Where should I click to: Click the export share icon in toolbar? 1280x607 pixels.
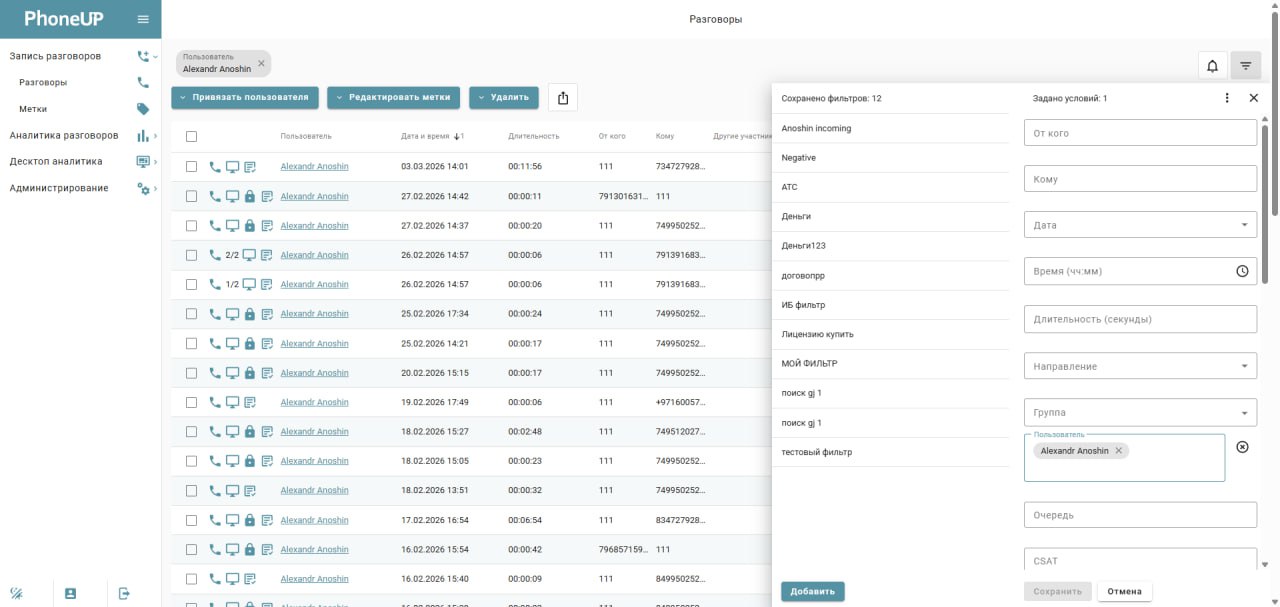(563, 98)
